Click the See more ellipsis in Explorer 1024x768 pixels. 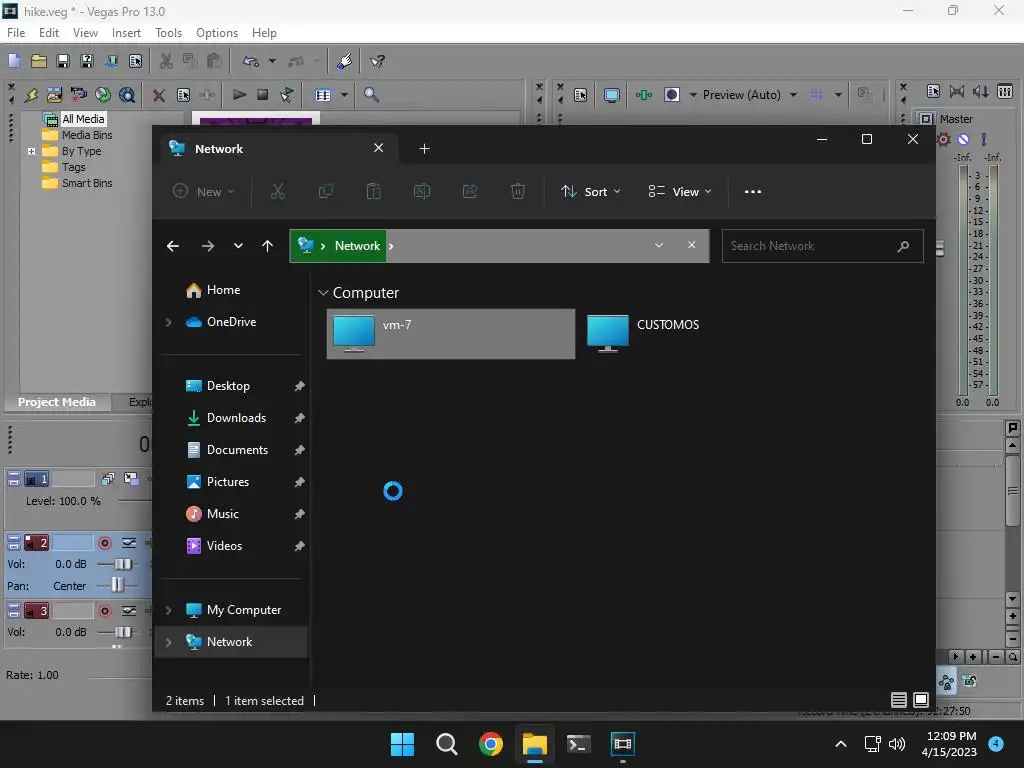(x=752, y=191)
